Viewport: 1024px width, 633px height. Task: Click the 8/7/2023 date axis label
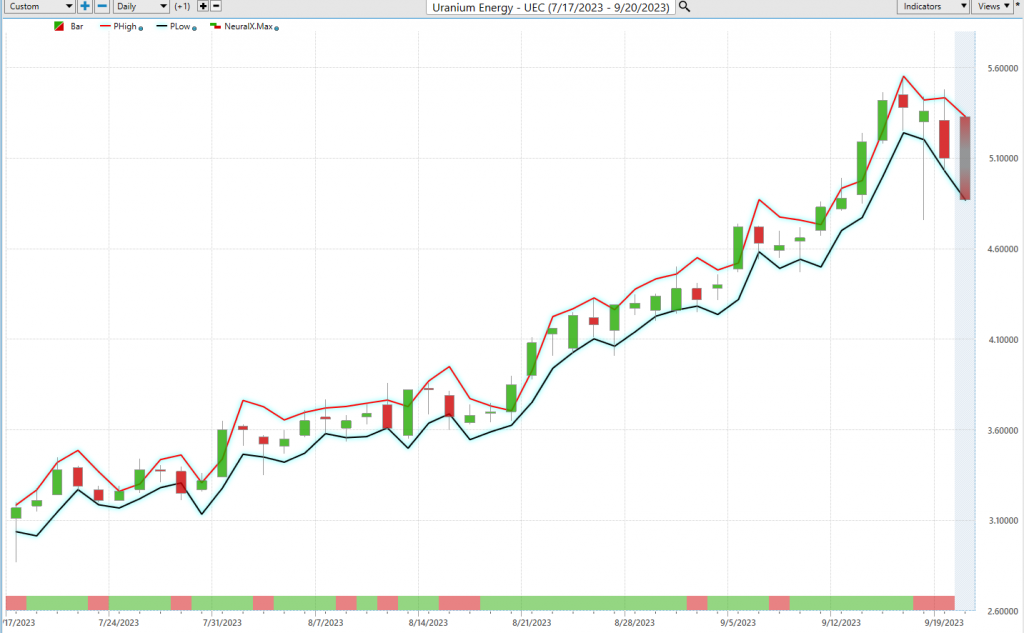coord(325,623)
